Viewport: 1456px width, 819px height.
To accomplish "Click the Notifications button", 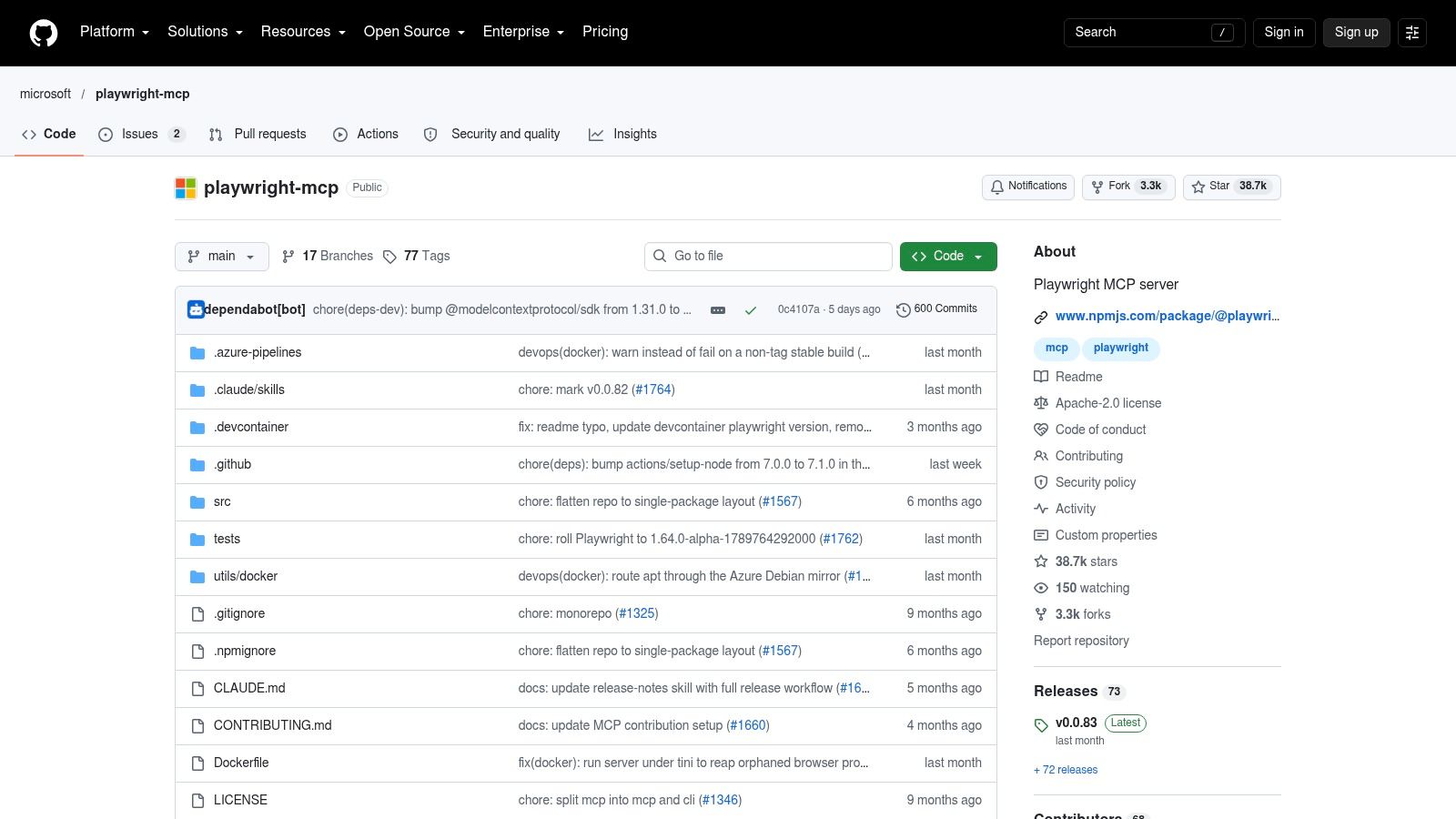I will point(1028,187).
